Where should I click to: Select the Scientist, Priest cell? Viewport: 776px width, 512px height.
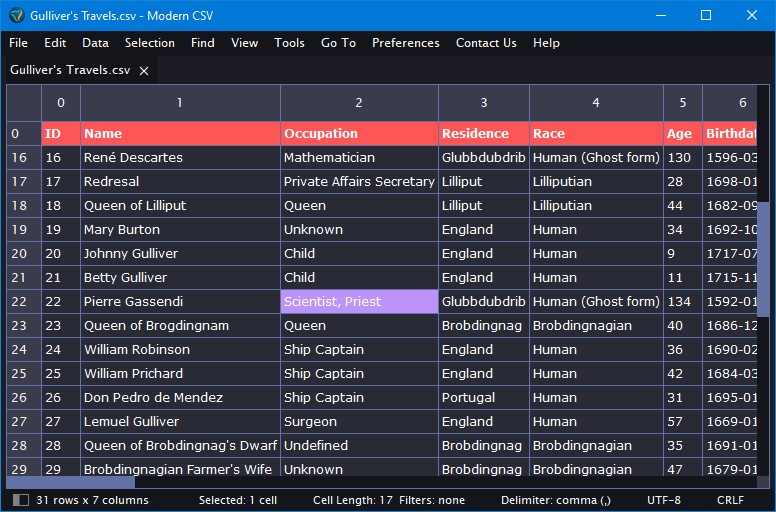point(359,301)
